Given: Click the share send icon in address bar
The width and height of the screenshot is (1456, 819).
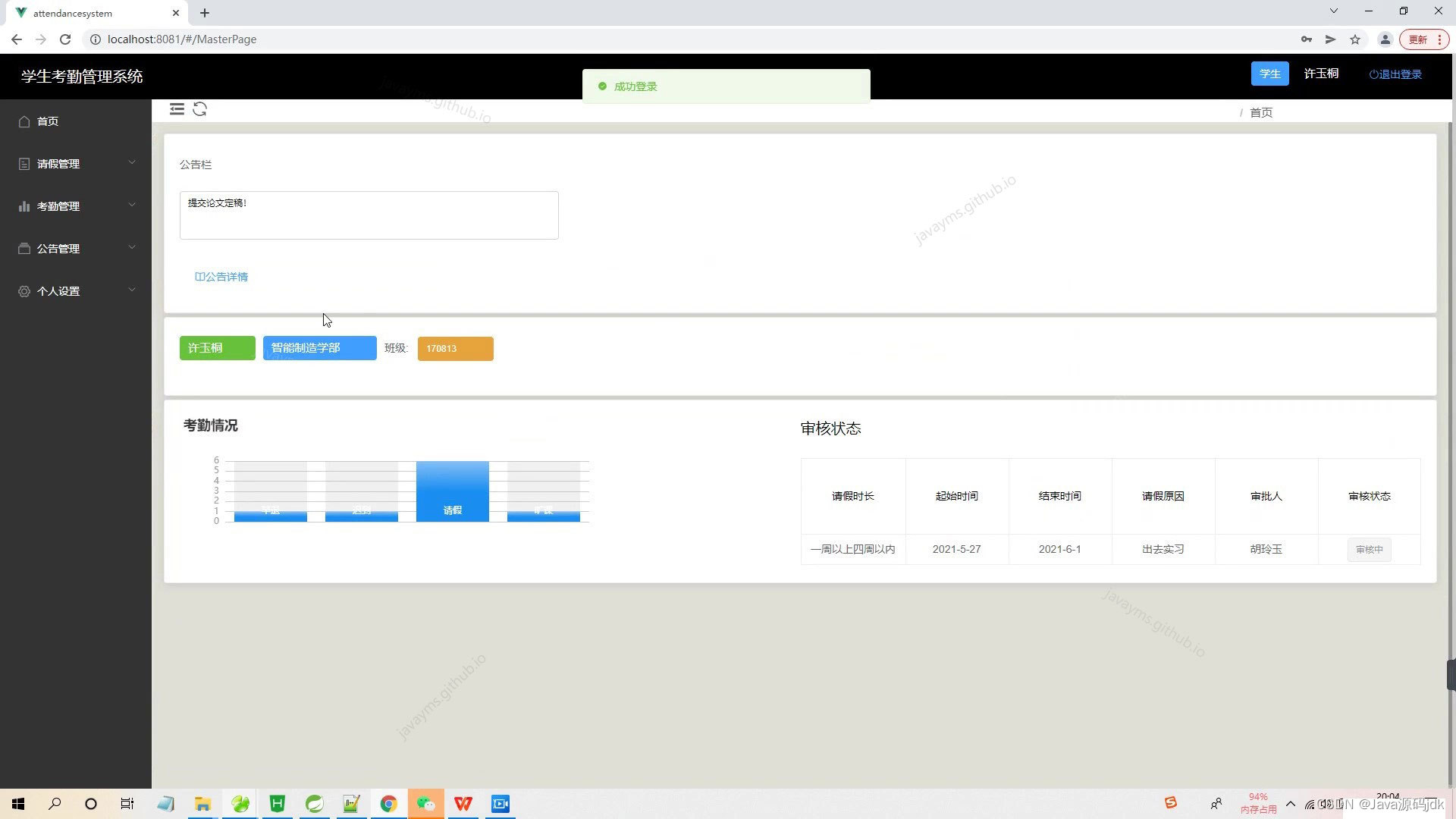Looking at the screenshot, I should (x=1330, y=39).
